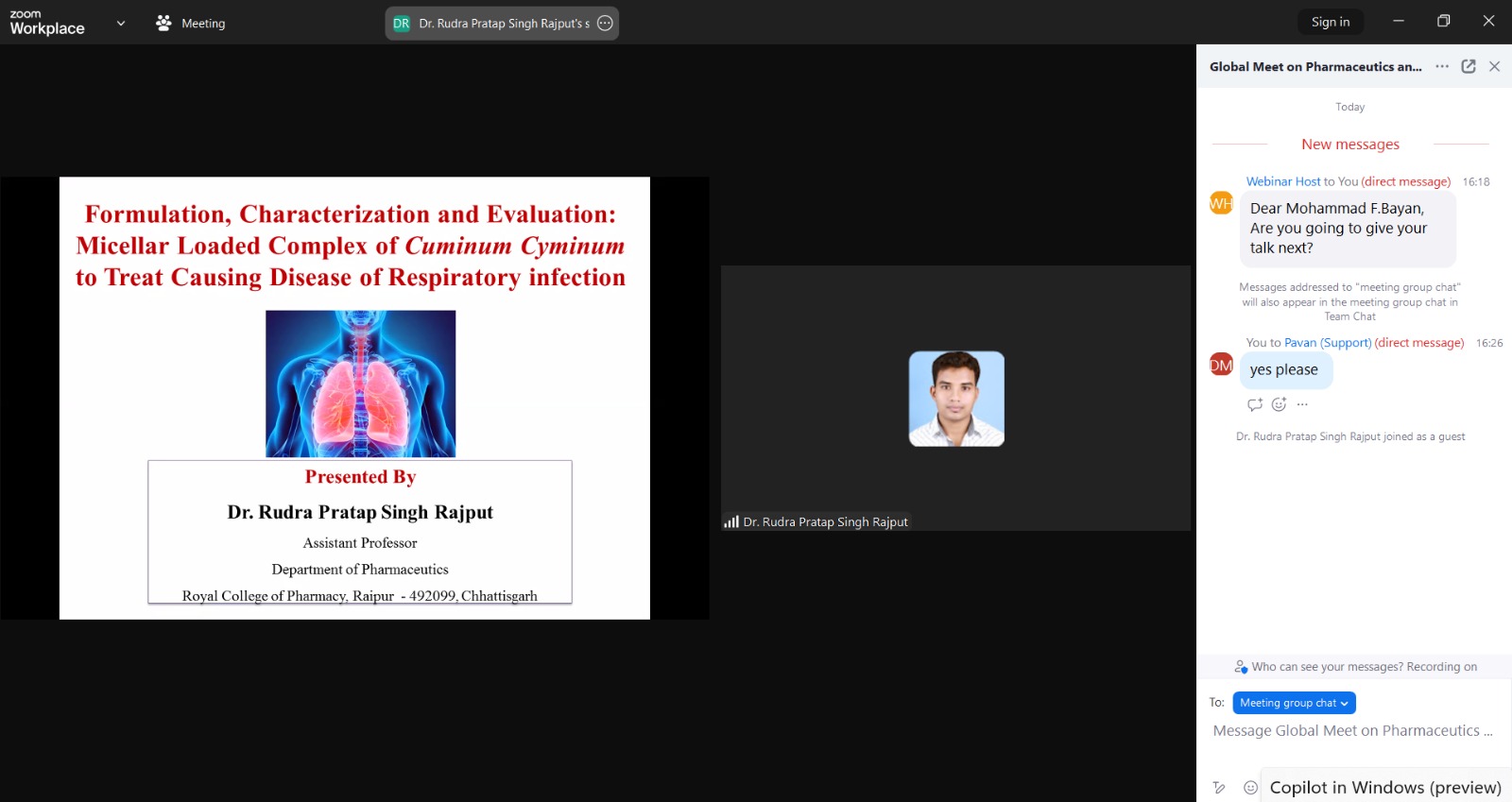Click Pavan (Support) recipient link
This screenshot has width=1512, height=802.
pos(1327,343)
